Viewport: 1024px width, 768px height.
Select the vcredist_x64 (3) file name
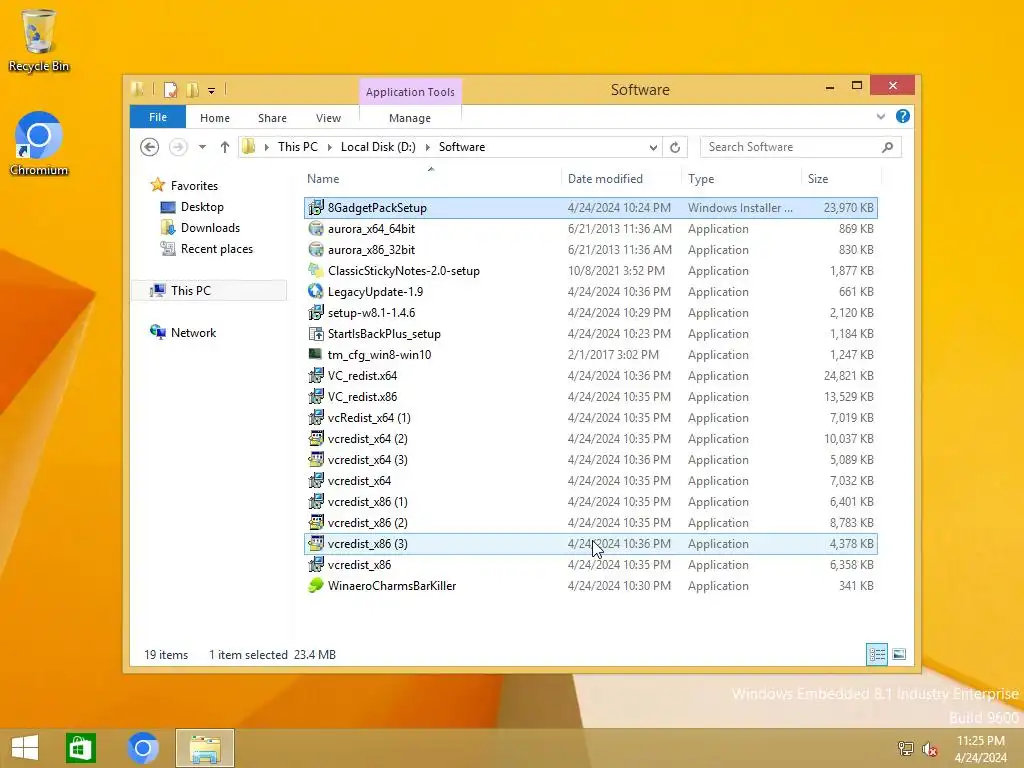pos(368,460)
